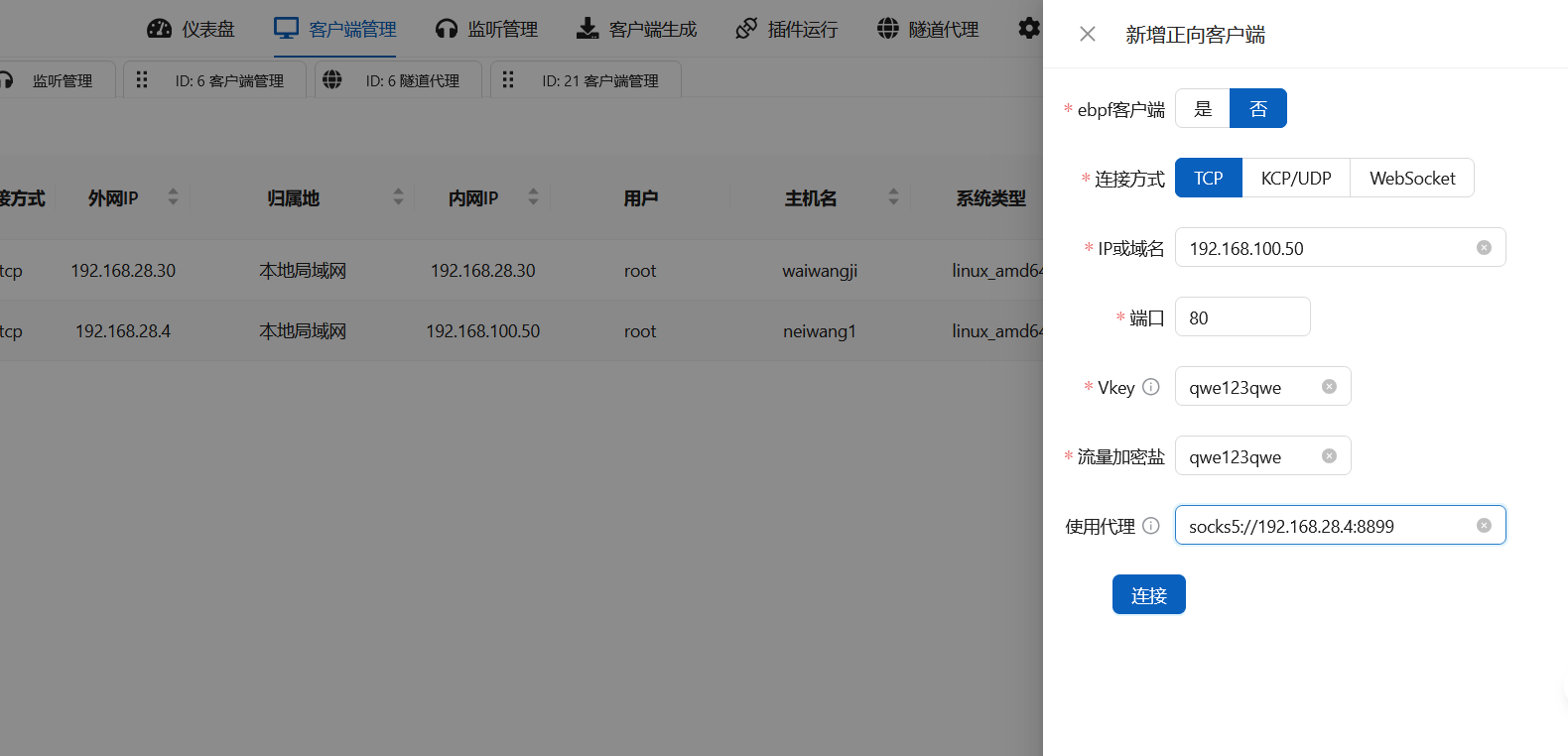1568x756 pixels.
Task: Clear the 流量加密盐 field using clear icon
Action: coord(1329,456)
